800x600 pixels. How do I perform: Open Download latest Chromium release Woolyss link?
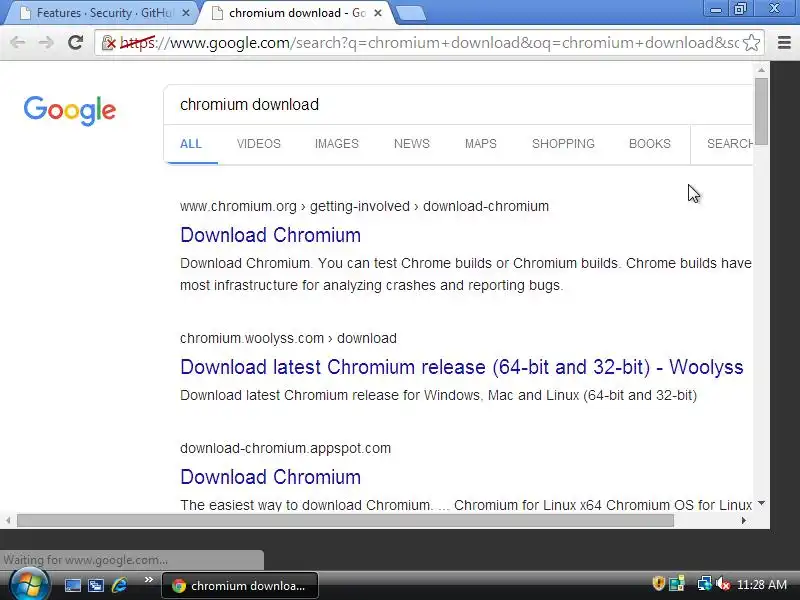pyautogui.click(x=462, y=367)
